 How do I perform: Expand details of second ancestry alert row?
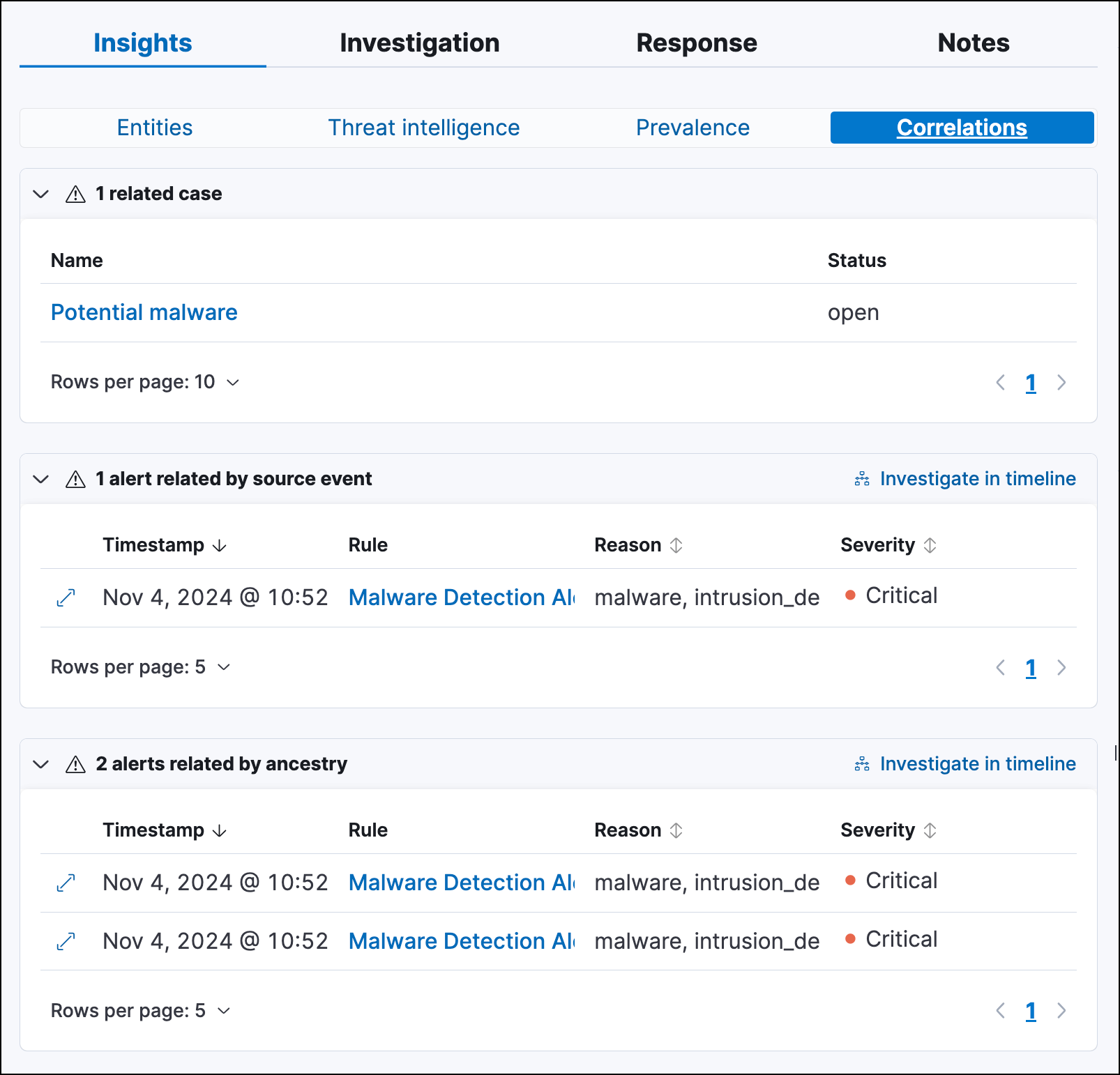click(x=66, y=942)
